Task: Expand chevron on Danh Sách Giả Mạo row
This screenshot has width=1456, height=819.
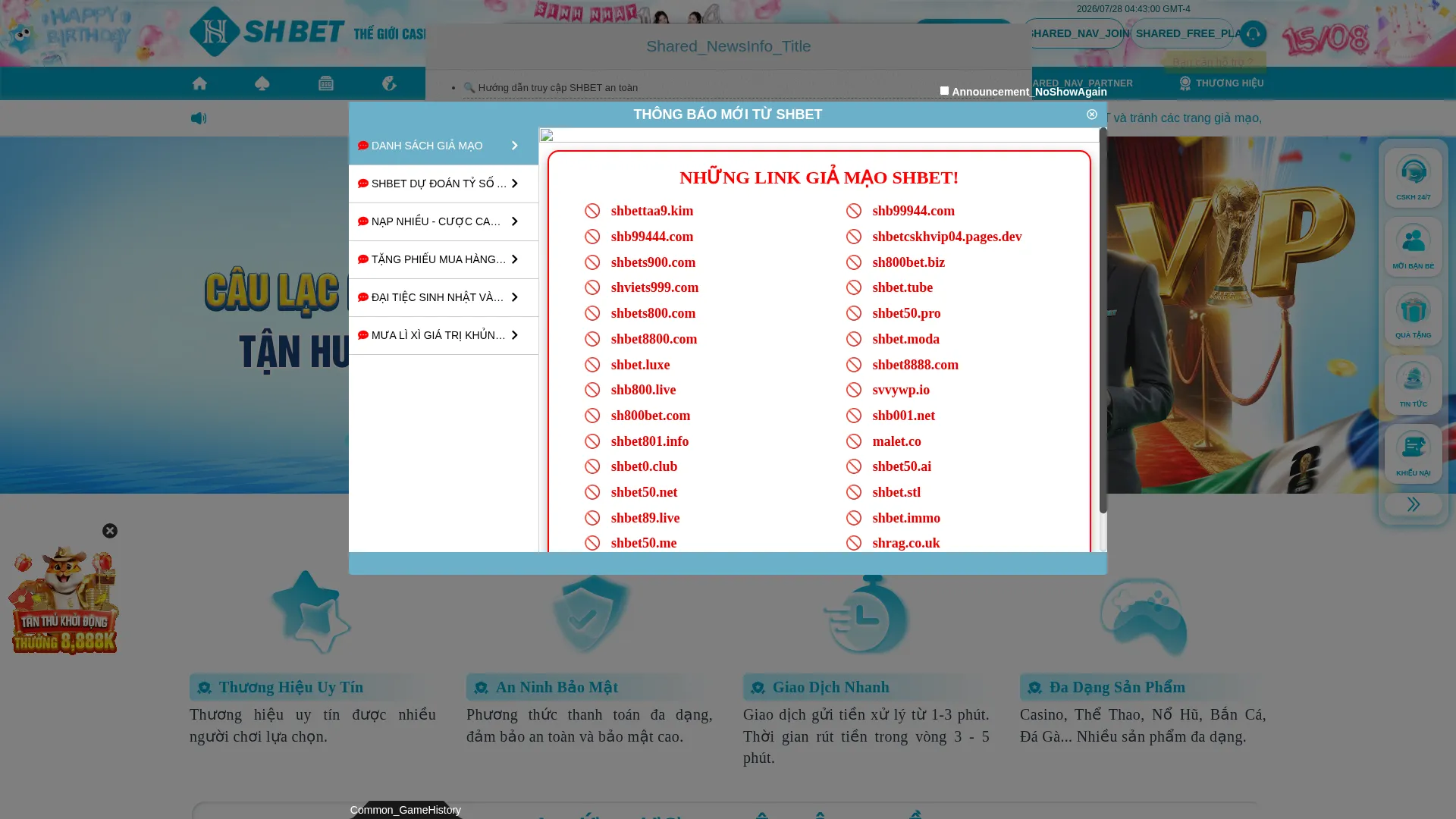Action: [x=515, y=146]
